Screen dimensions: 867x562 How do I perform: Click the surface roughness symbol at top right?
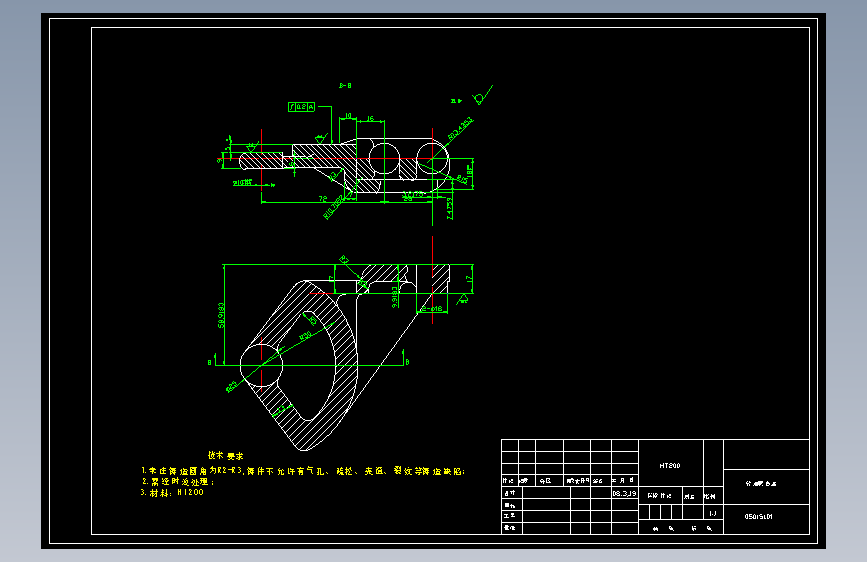coord(482,95)
